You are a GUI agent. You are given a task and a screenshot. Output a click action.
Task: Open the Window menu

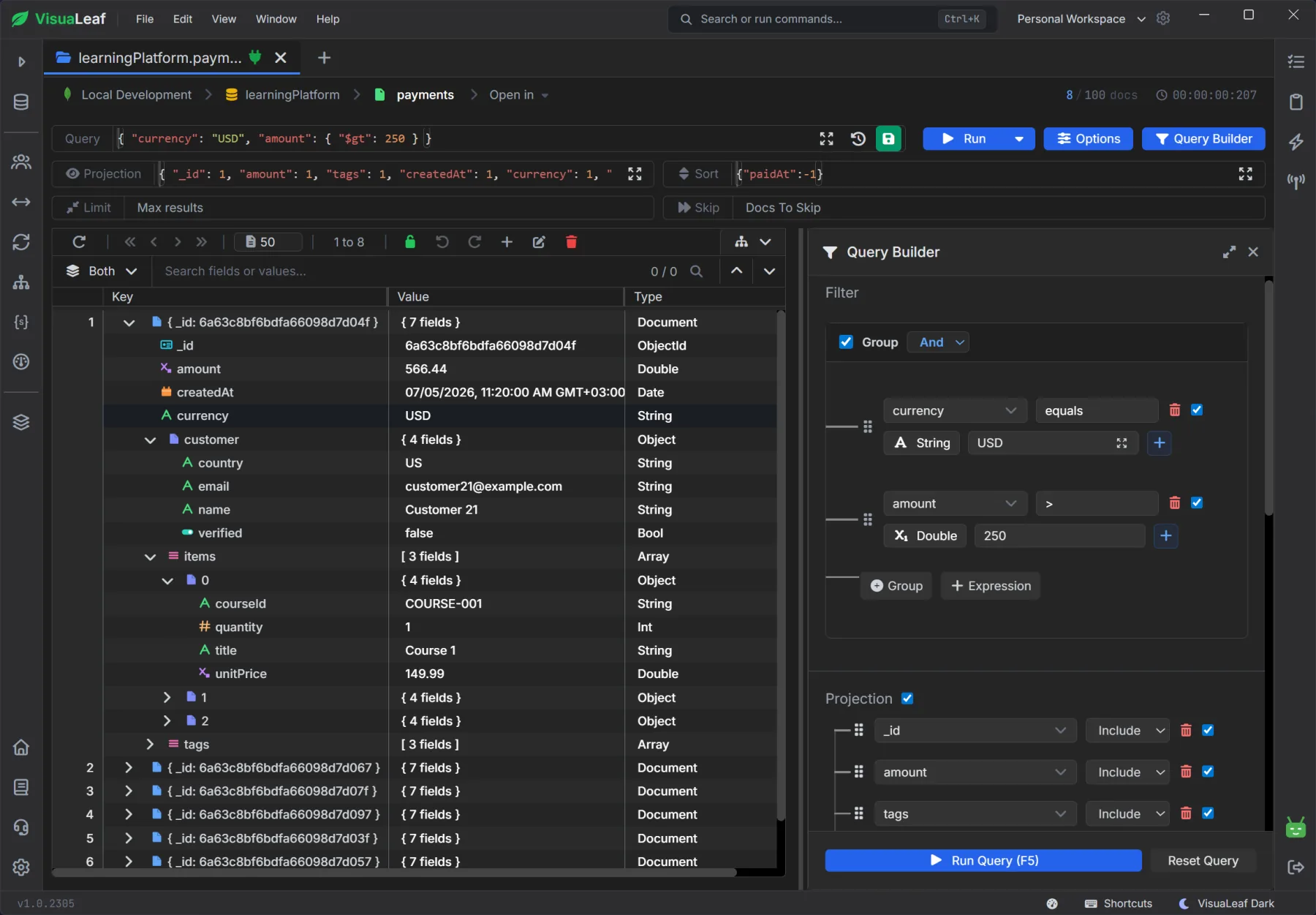[x=276, y=19]
